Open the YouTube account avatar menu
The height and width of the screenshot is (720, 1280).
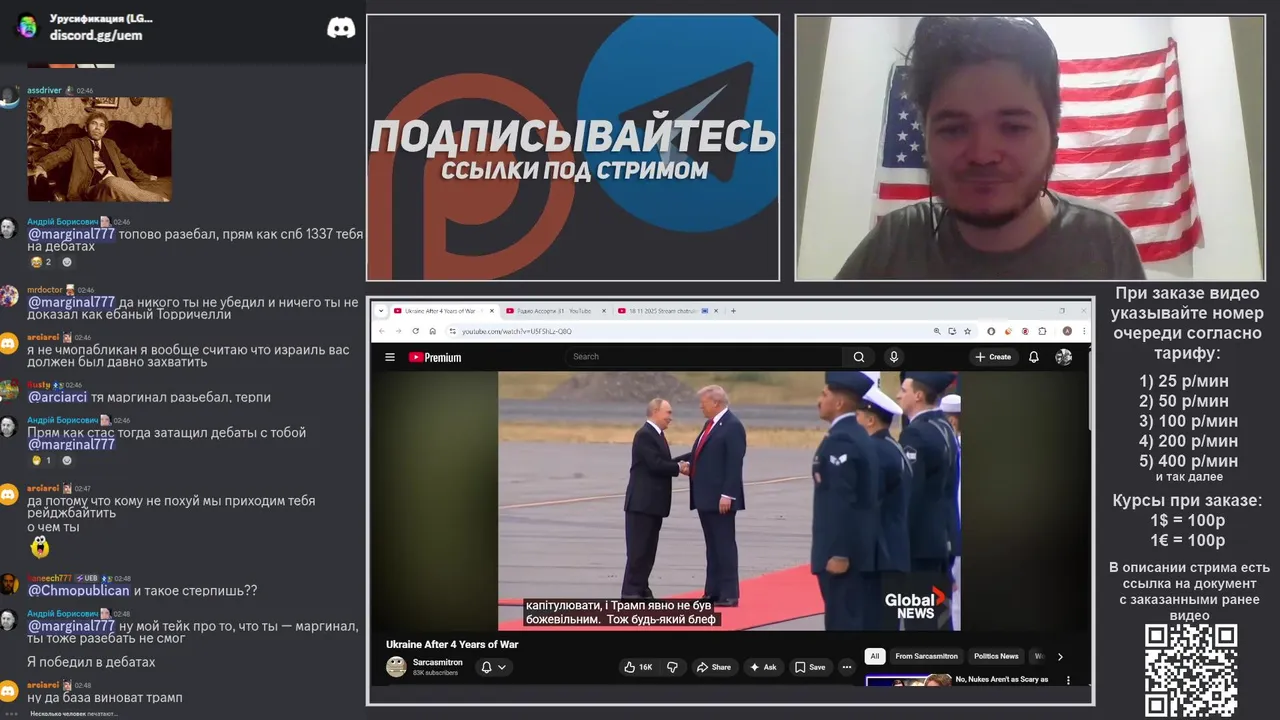click(1064, 357)
